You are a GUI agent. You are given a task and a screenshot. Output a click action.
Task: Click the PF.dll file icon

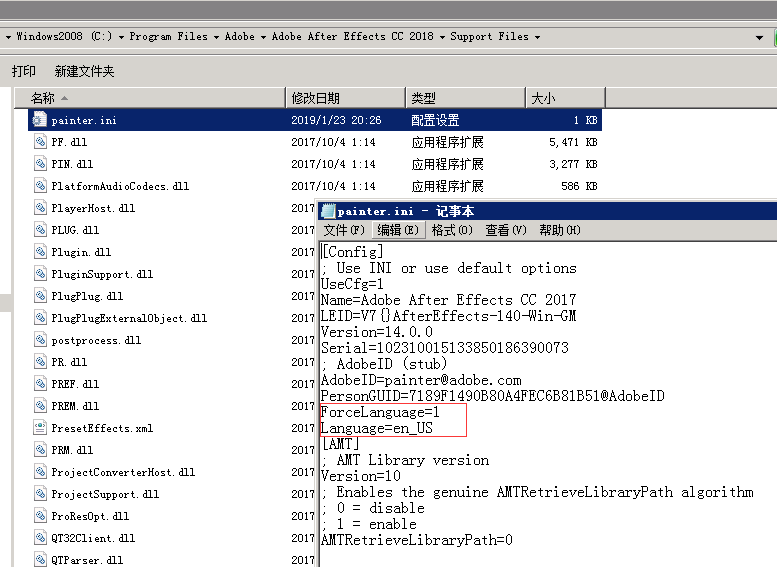click(x=39, y=142)
